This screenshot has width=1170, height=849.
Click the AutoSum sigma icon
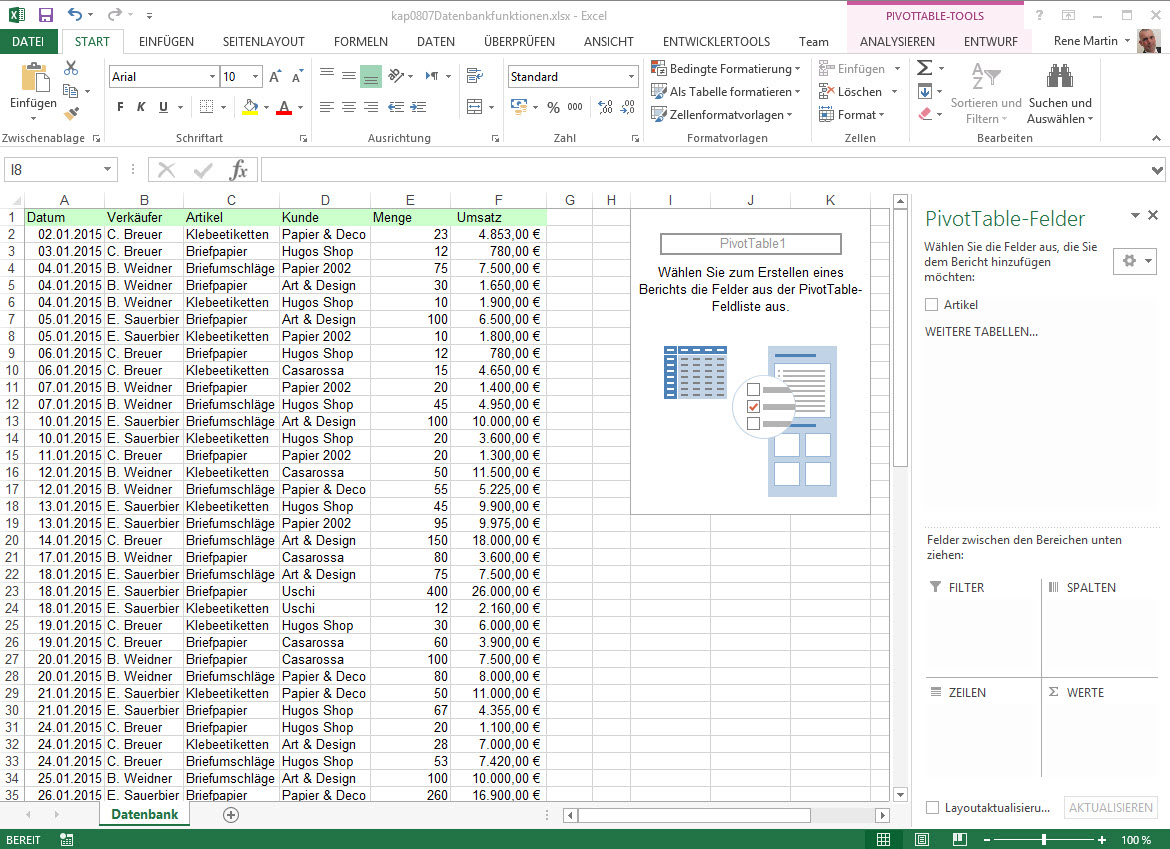tap(924, 68)
